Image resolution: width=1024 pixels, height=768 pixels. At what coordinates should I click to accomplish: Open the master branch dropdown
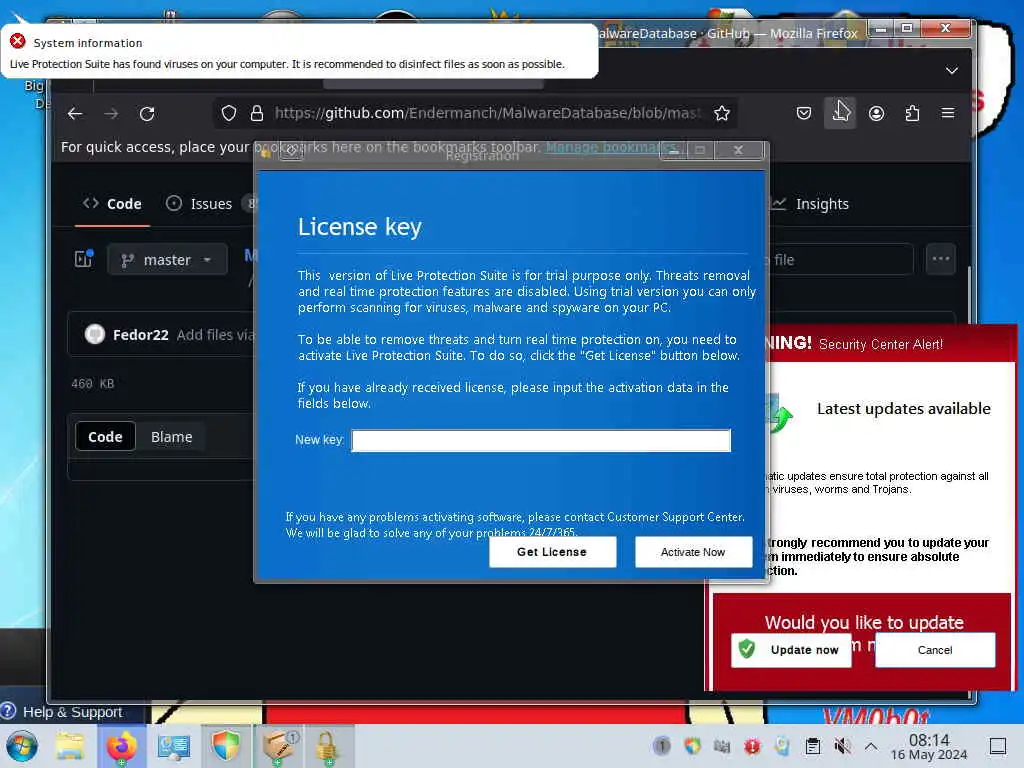(167, 259)
